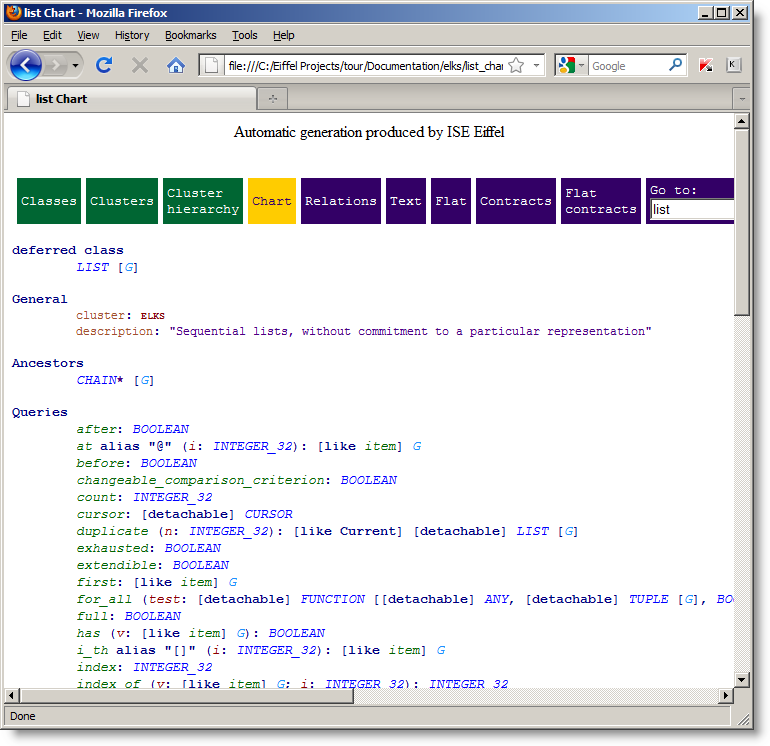770x746 pixels.
Task: Select the list Chart browser tab
Action: (x=62, y=99)
